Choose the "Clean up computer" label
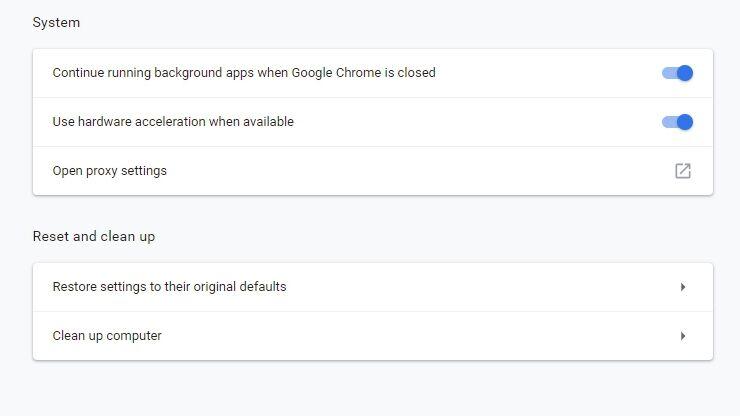The image size is (740, 416). (x=107, y=336)
